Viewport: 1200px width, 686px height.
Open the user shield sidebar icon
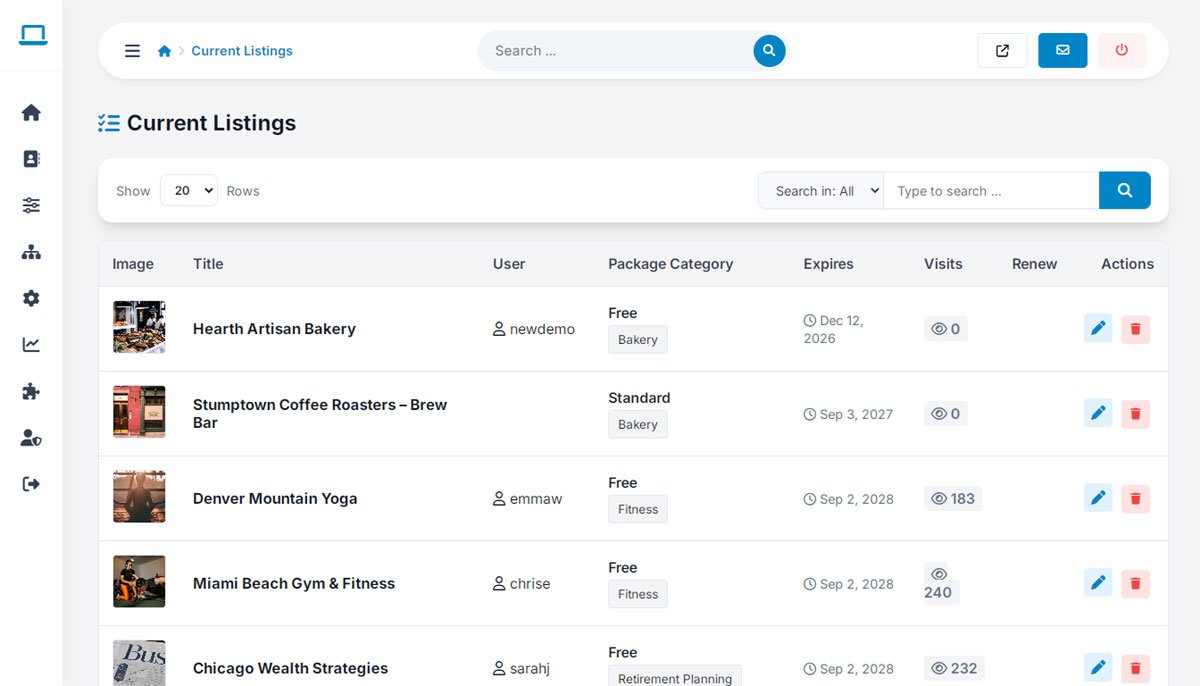31,438
